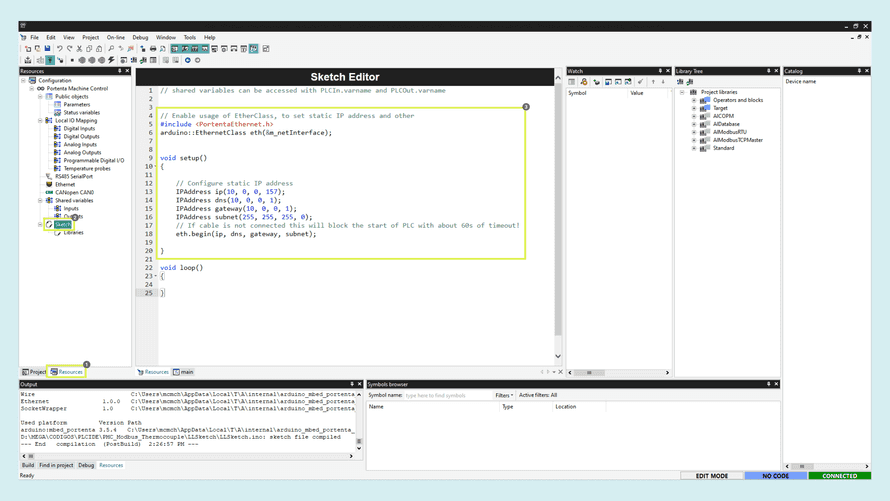Click the Undo icon in the toolbar

(60, 49)
